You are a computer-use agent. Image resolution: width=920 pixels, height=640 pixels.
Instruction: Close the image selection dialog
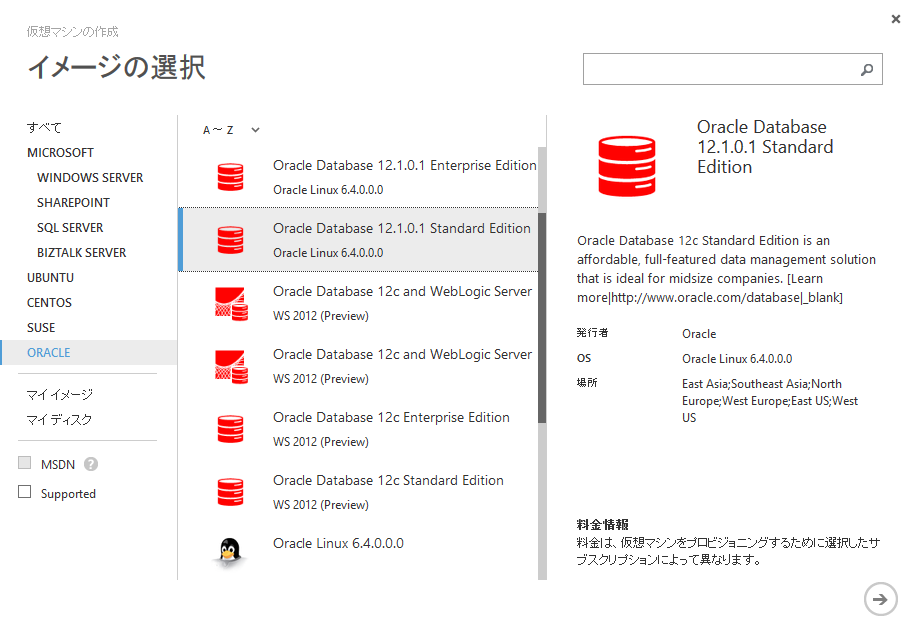(x=896, y=19)
